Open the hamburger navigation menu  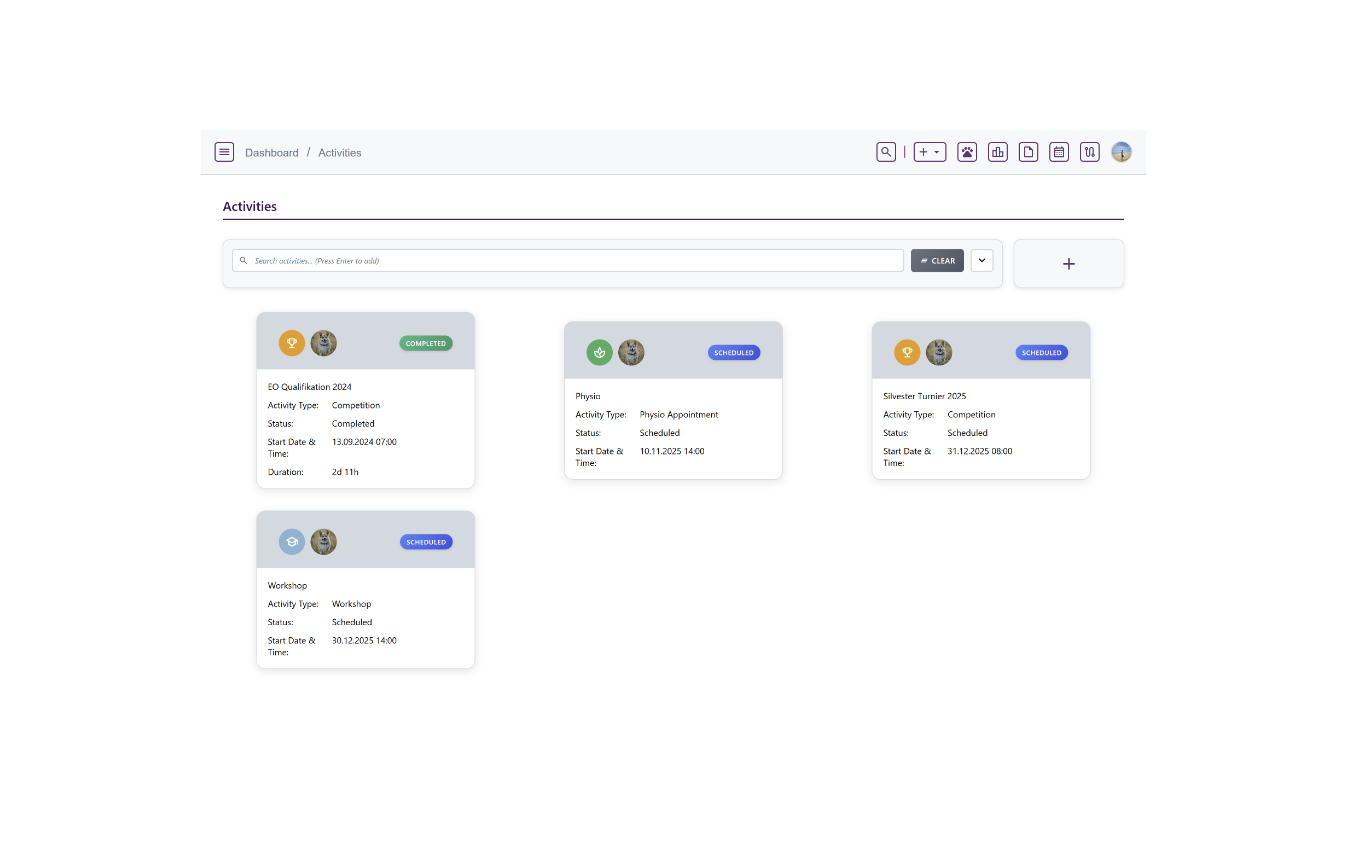pyautogui.click(x=224, y=151)
